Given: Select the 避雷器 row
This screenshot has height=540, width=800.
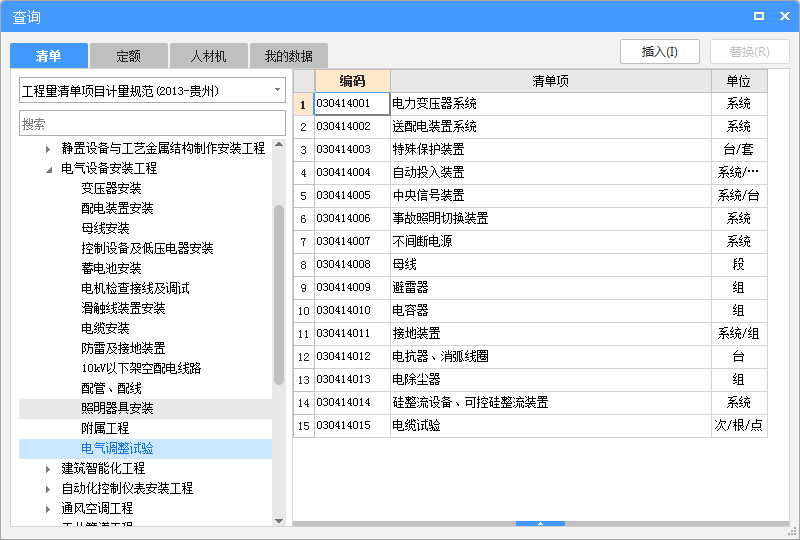Looking at the screenshot, I should click(531, 287).
